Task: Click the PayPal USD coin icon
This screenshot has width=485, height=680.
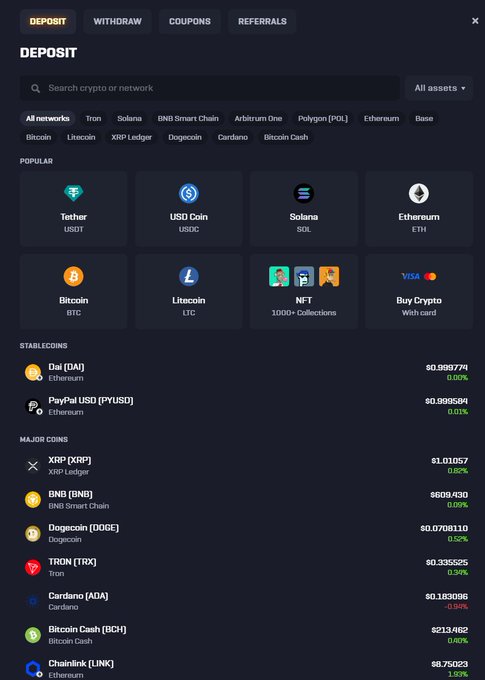Action: pos(33,406)
